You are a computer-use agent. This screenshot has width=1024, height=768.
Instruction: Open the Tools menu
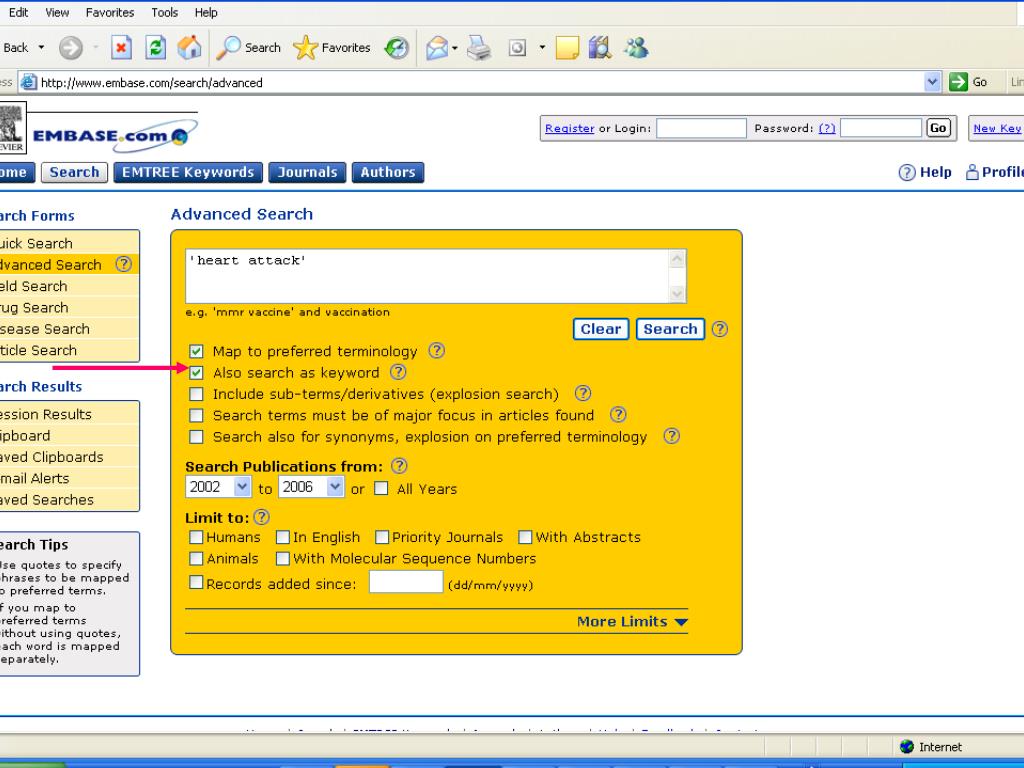(165, 12)
